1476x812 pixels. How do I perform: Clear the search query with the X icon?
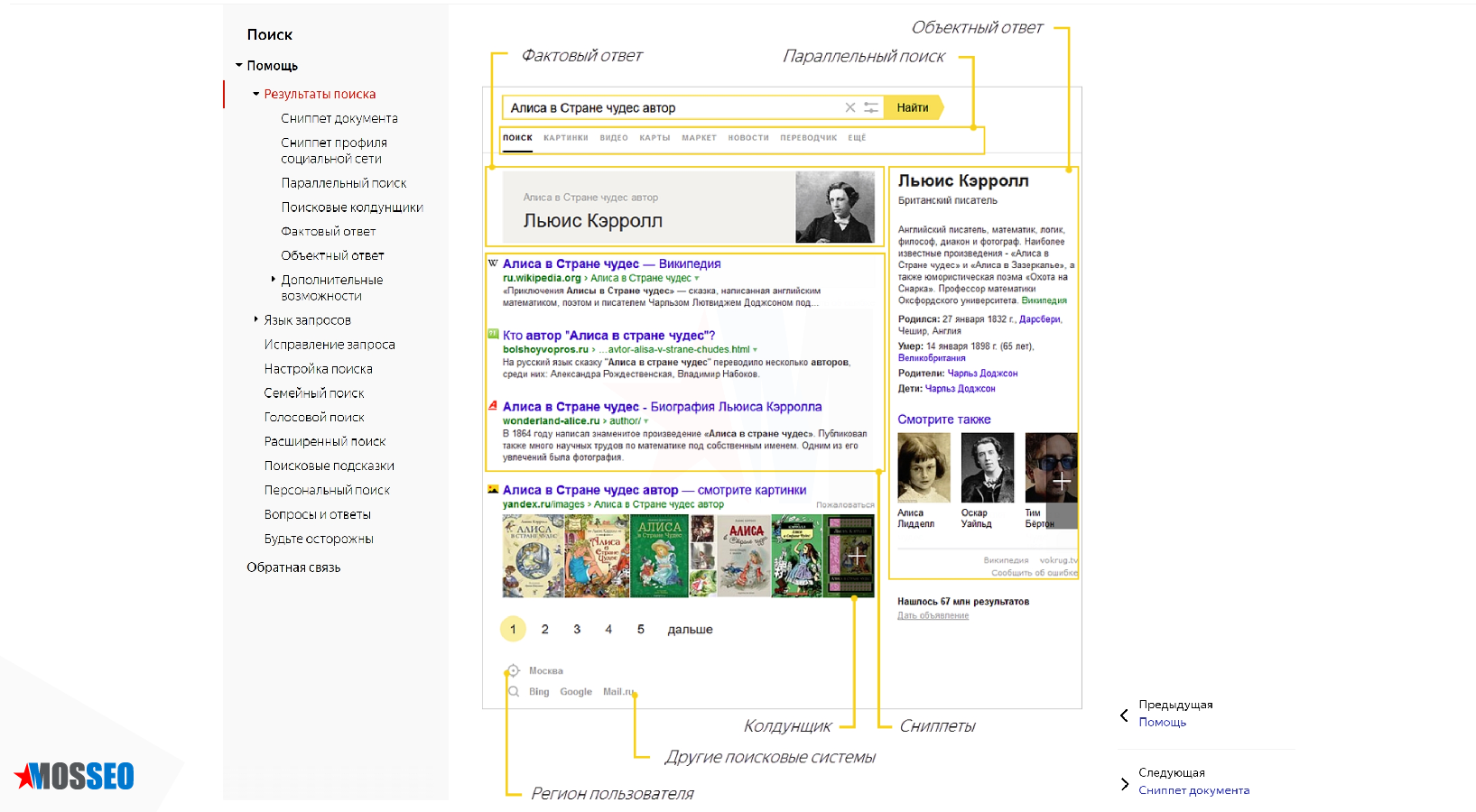click(x=849, y=107)
